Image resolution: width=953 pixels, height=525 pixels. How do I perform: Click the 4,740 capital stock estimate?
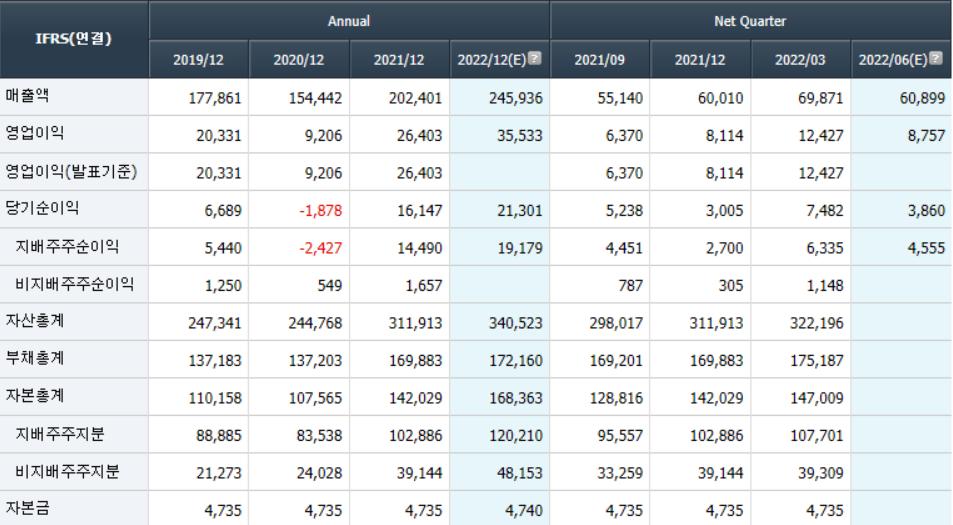click(x=524, y=511)
